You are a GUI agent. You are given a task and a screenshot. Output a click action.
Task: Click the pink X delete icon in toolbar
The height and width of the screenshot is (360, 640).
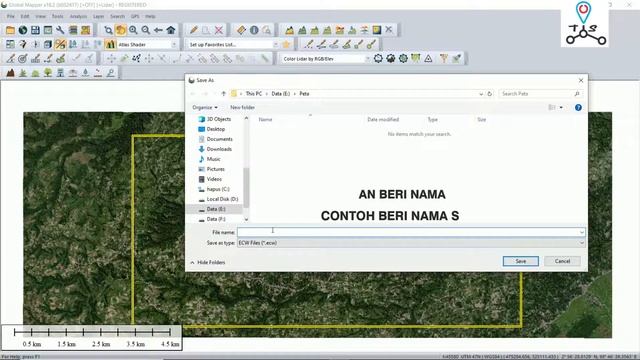[219, 30]
